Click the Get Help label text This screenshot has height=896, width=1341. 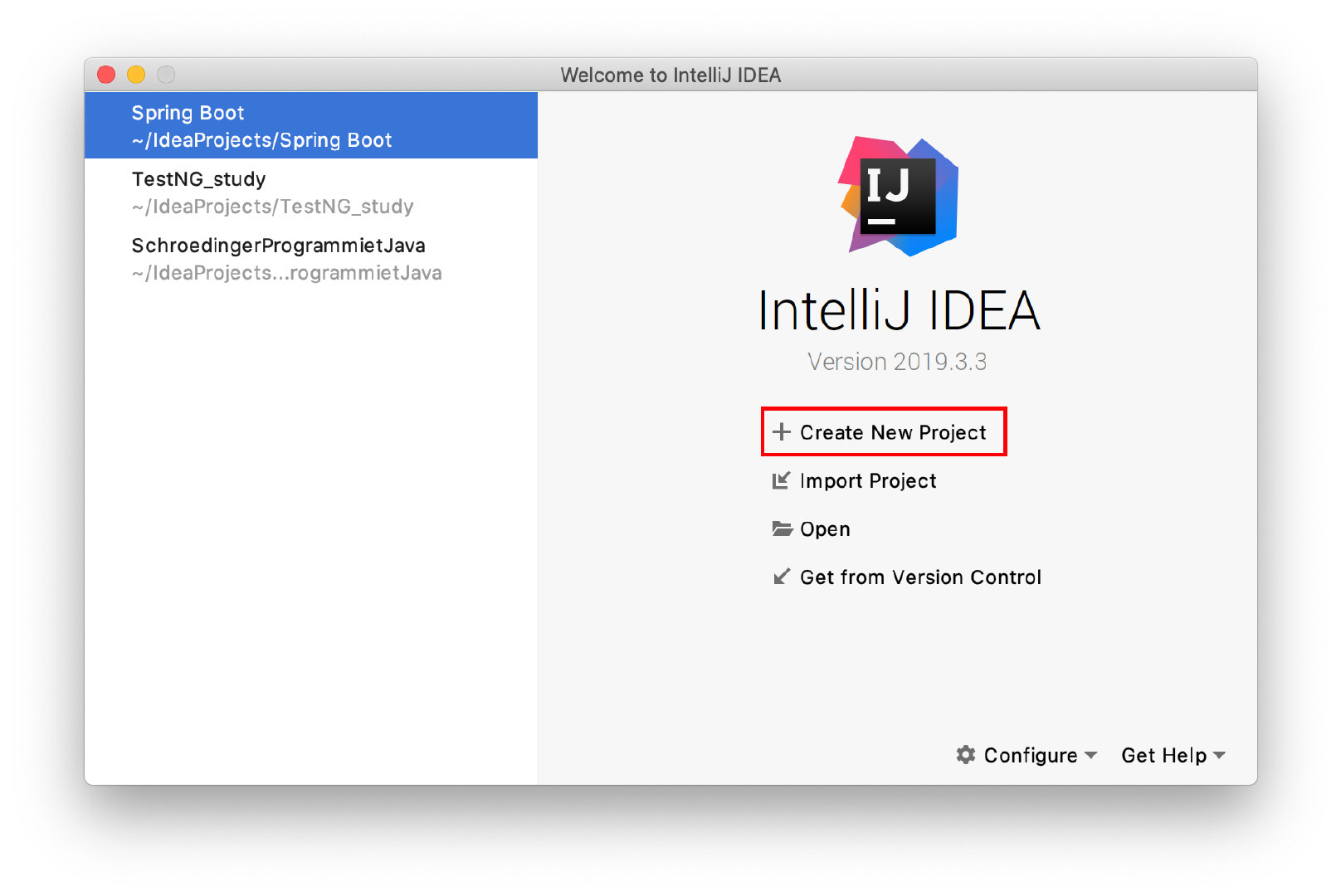1164,755
